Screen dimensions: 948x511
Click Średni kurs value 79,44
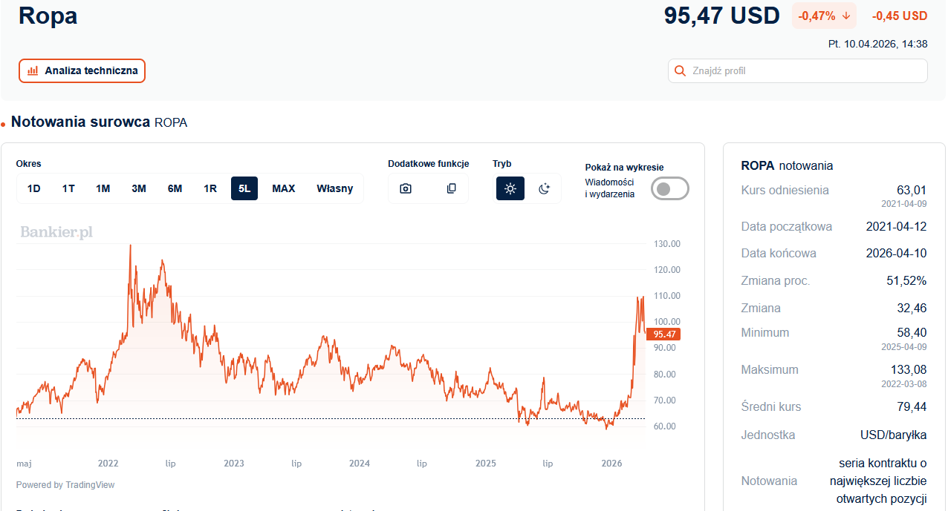point(912,407)
